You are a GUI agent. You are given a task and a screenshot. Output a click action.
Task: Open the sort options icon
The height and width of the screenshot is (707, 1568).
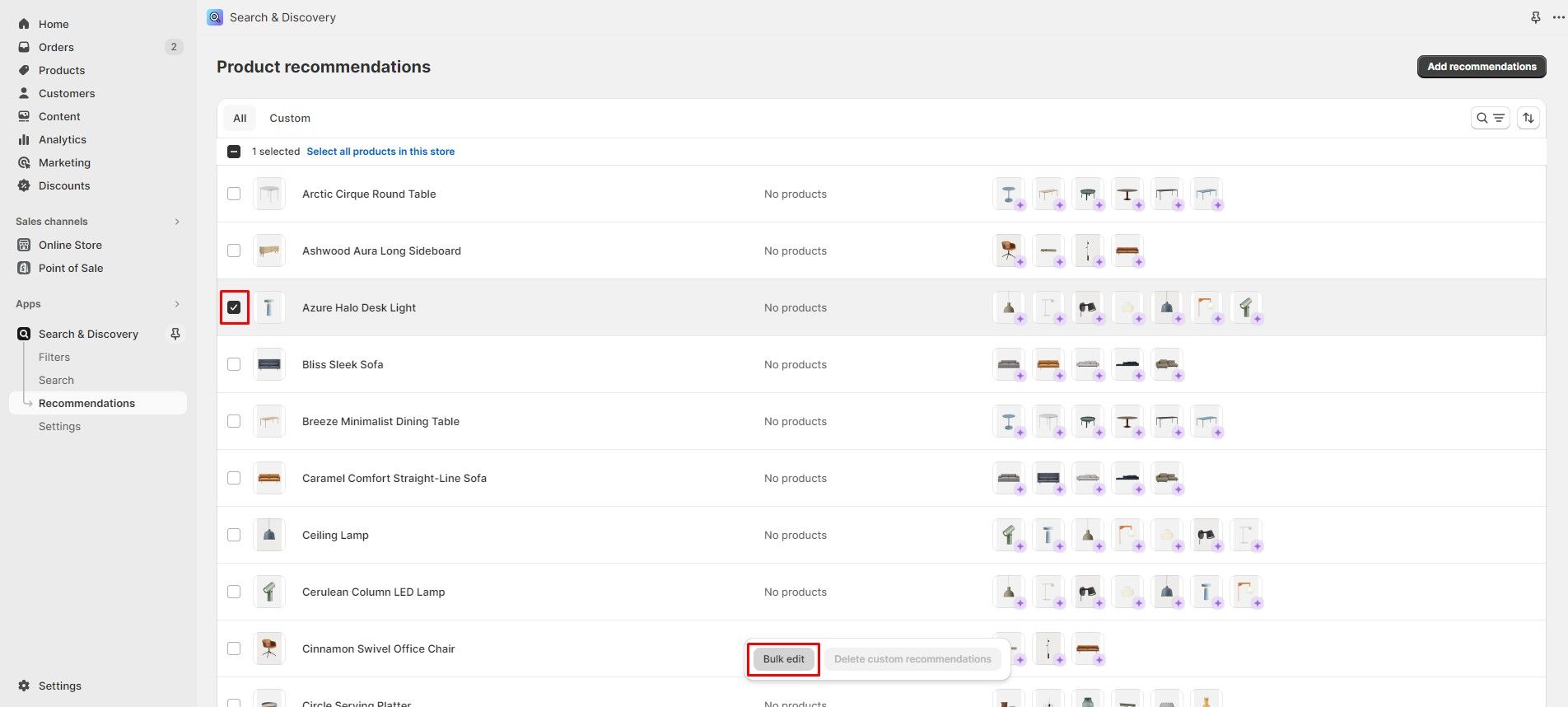coord(1528,118)
